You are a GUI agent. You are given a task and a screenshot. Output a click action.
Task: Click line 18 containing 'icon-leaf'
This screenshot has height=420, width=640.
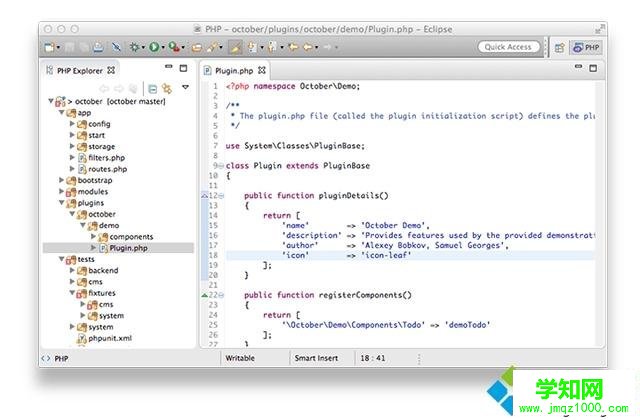click(x=410, y=256)
